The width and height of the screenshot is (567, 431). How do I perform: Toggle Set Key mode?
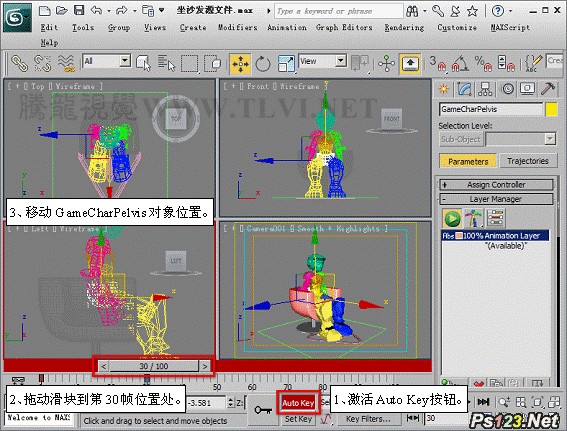[x=298, y=419]
